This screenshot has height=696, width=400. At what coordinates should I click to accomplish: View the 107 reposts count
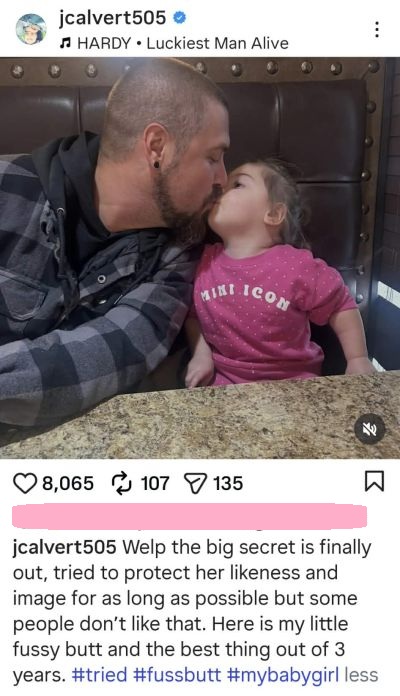155,483
